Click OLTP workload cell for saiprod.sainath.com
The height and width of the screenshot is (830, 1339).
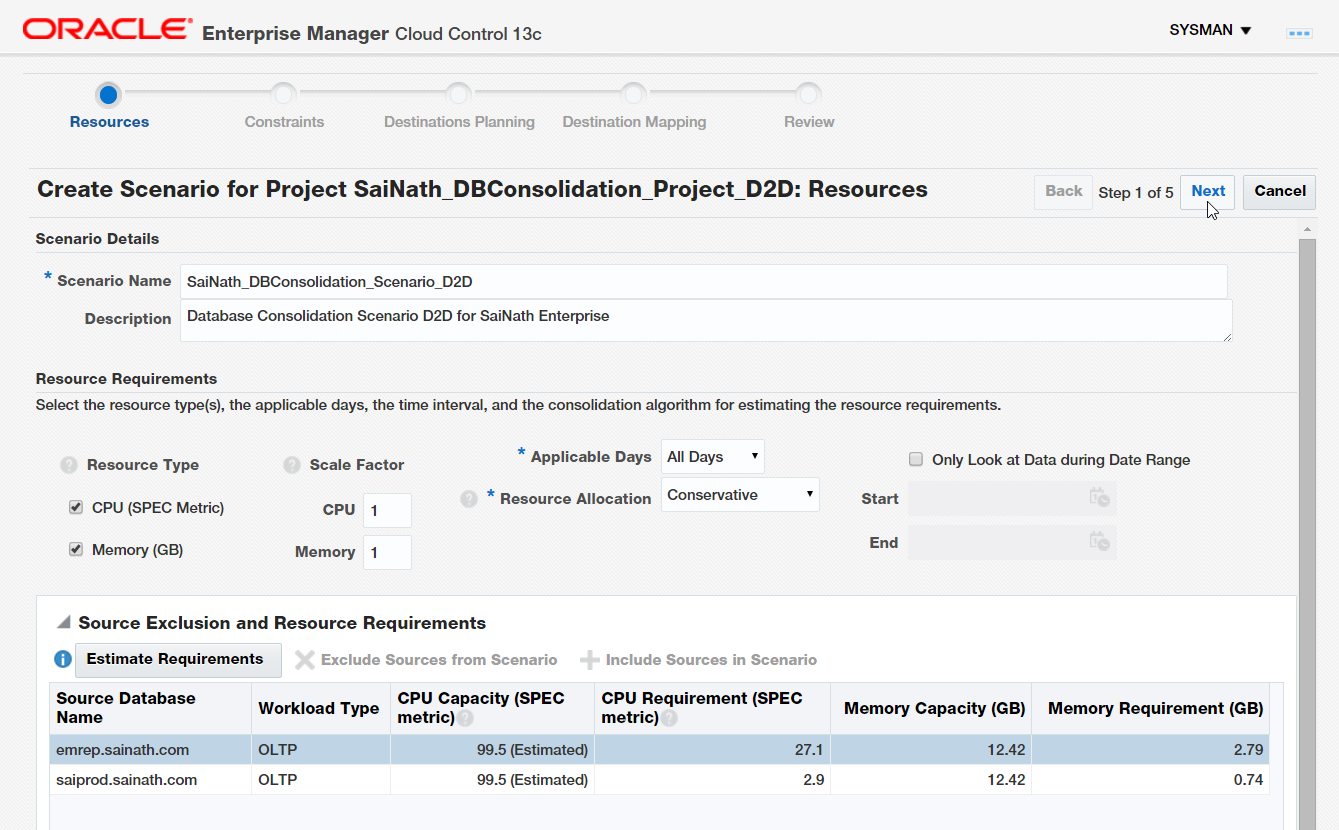[x=321, y=780]
